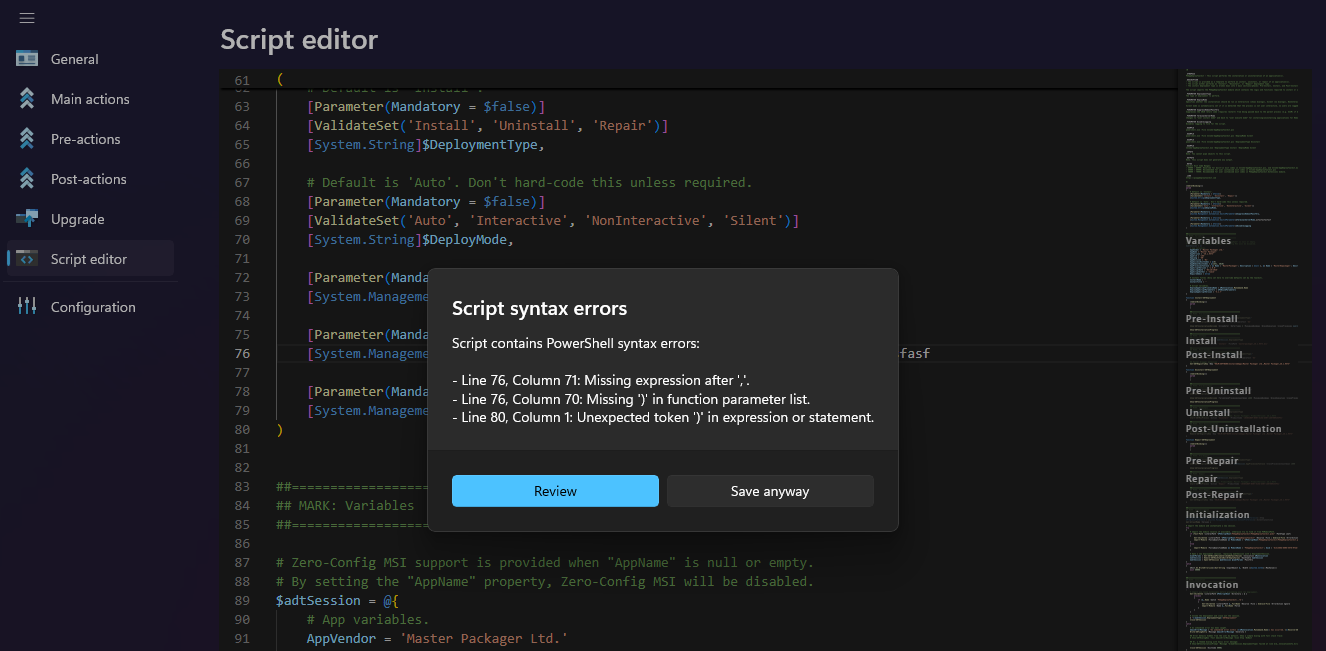Click line number 76 in the editor
Screen dimensions: 1326x651
(241, 353)
